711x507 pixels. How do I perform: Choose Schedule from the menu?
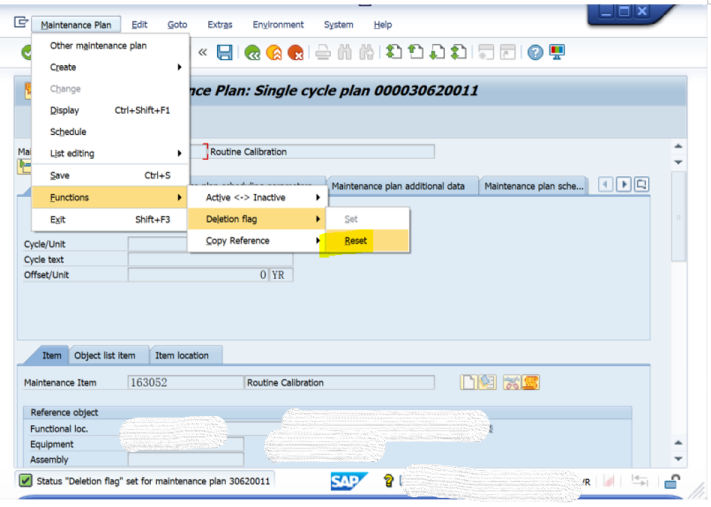pos(110,132)
